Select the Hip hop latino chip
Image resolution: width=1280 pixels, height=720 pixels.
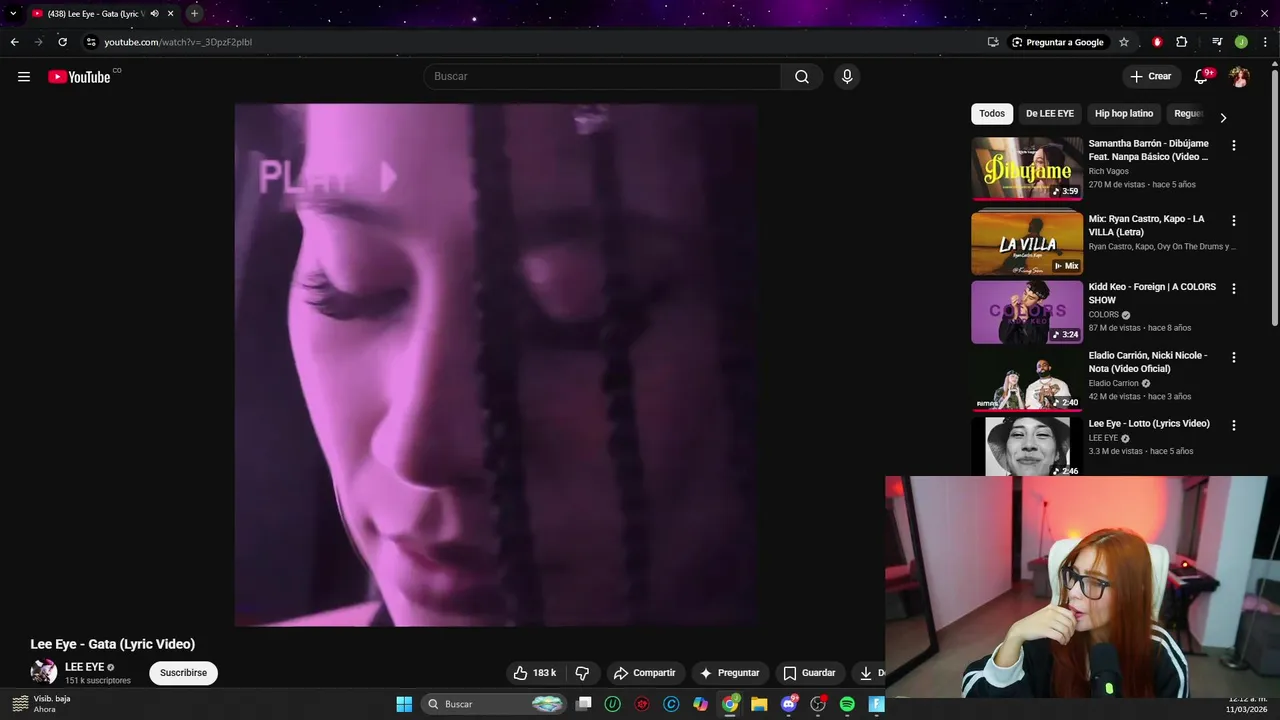coord(1124,114)
